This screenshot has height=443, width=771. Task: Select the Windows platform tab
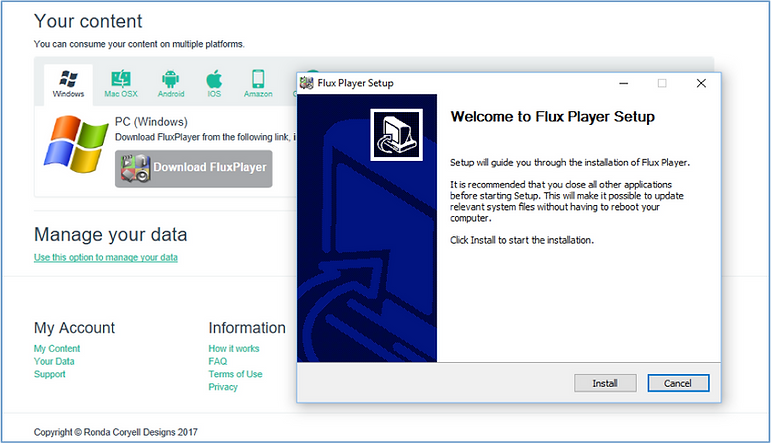pos(68,84)
